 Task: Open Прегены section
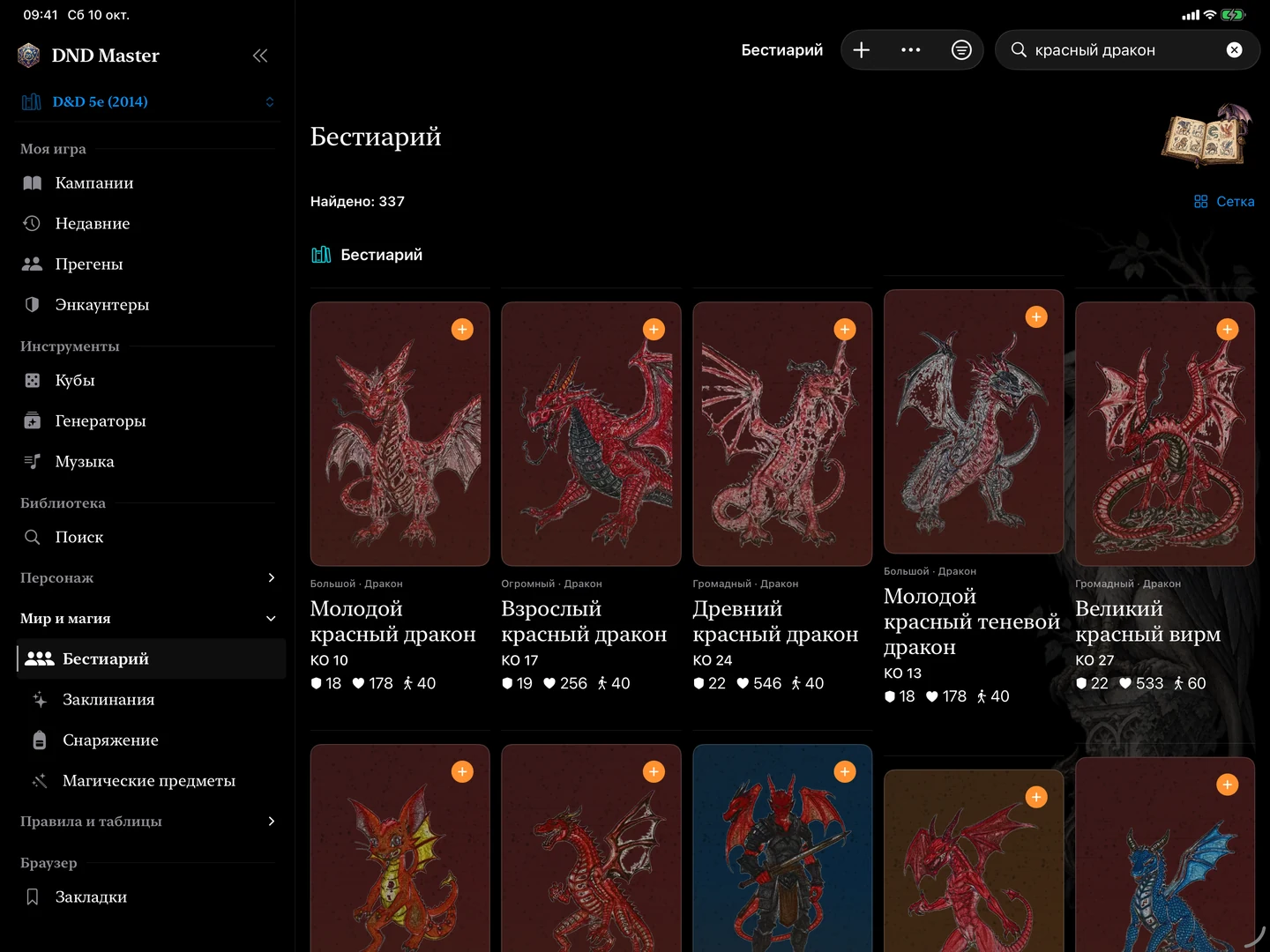pyautogui.click(x=147, y=264)
